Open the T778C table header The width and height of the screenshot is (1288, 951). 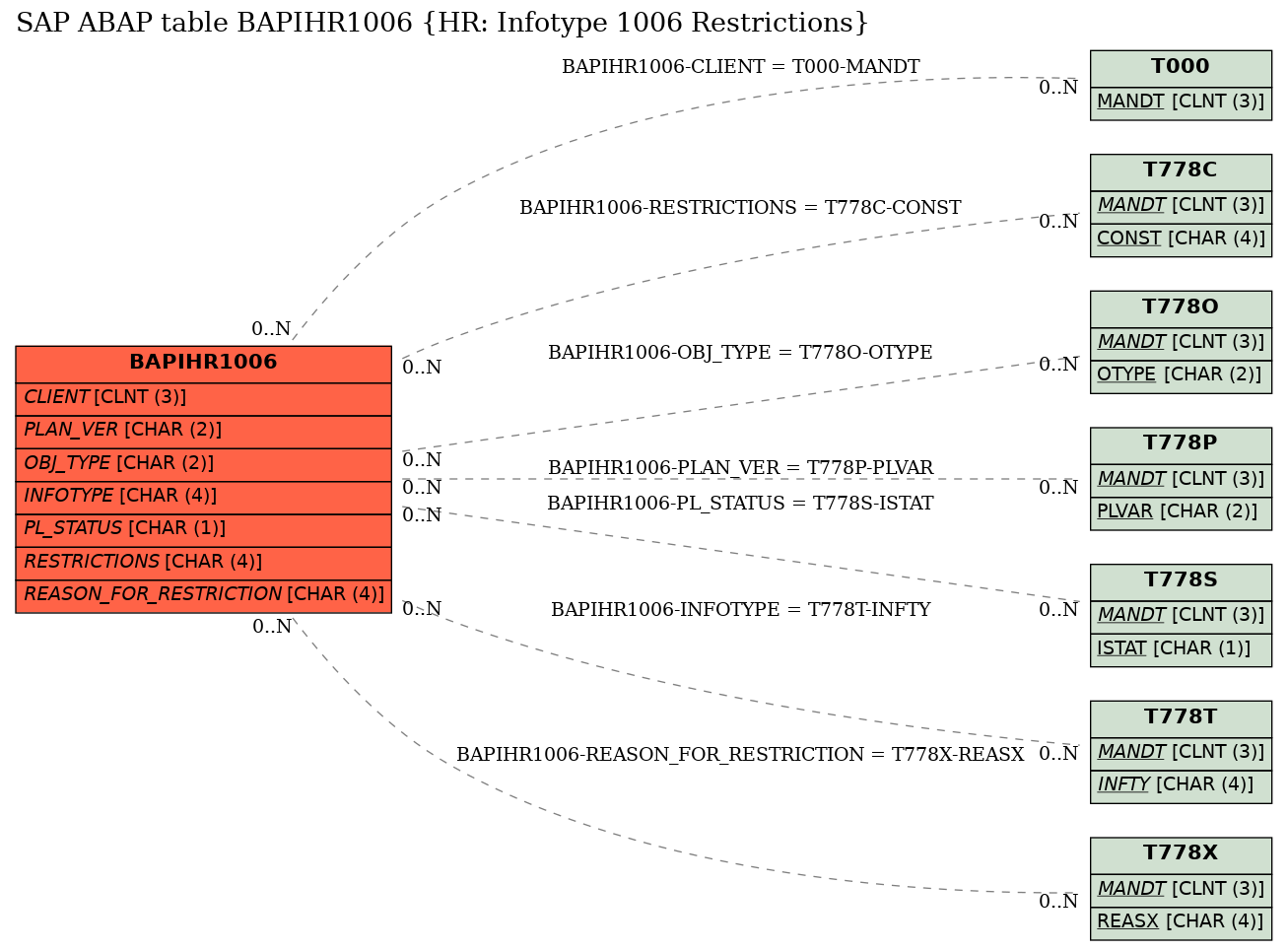click(x=1181, y=170)
